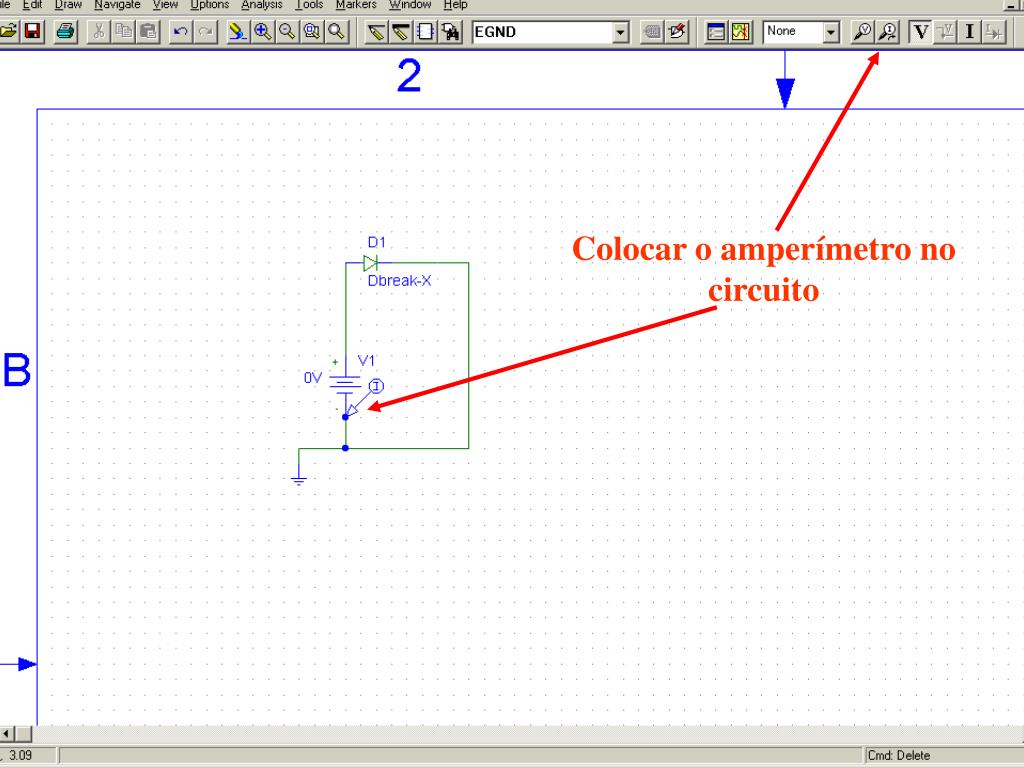The height and width of the screenshot is (768, 1024).
Task: Select the 0V source value label
Action: (313, 378)
